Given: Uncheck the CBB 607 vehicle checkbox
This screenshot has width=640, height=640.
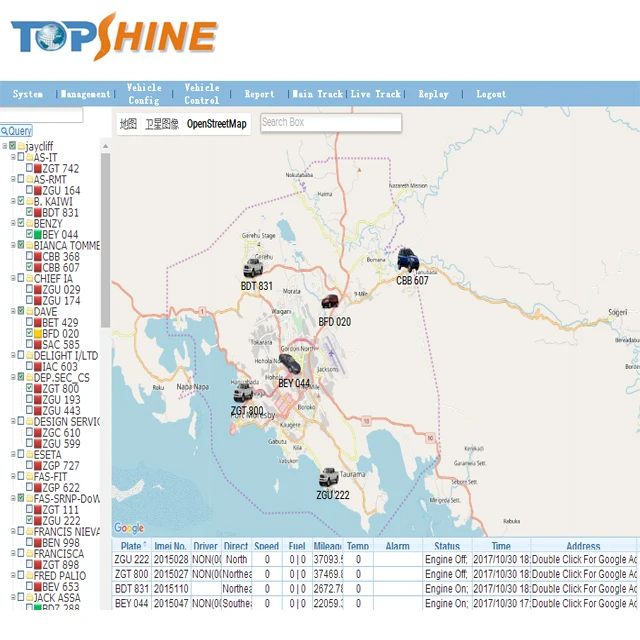Looking at the screenshot, I should [x=29, y=267].
